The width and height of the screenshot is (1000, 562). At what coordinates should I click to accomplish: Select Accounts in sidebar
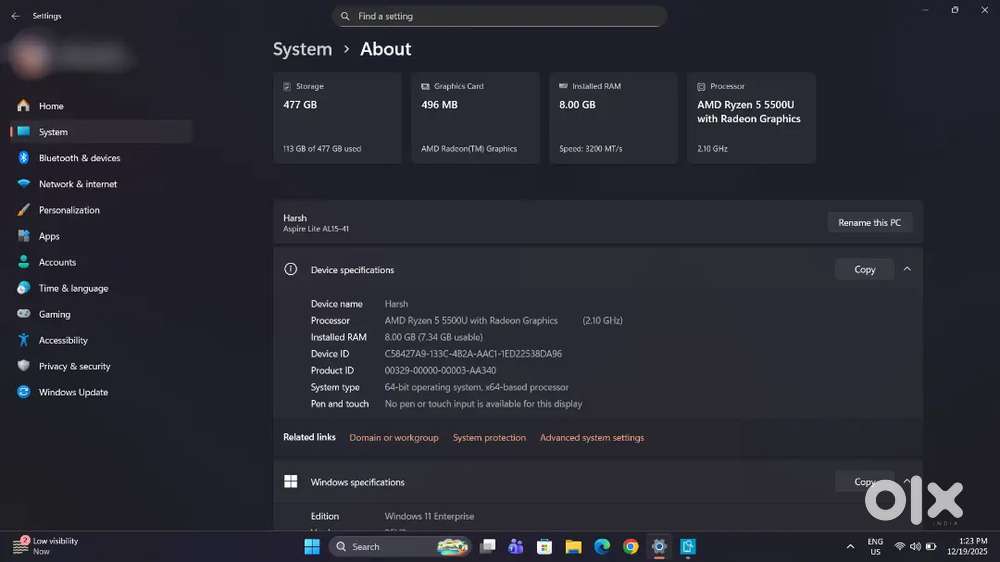point(57,262)
